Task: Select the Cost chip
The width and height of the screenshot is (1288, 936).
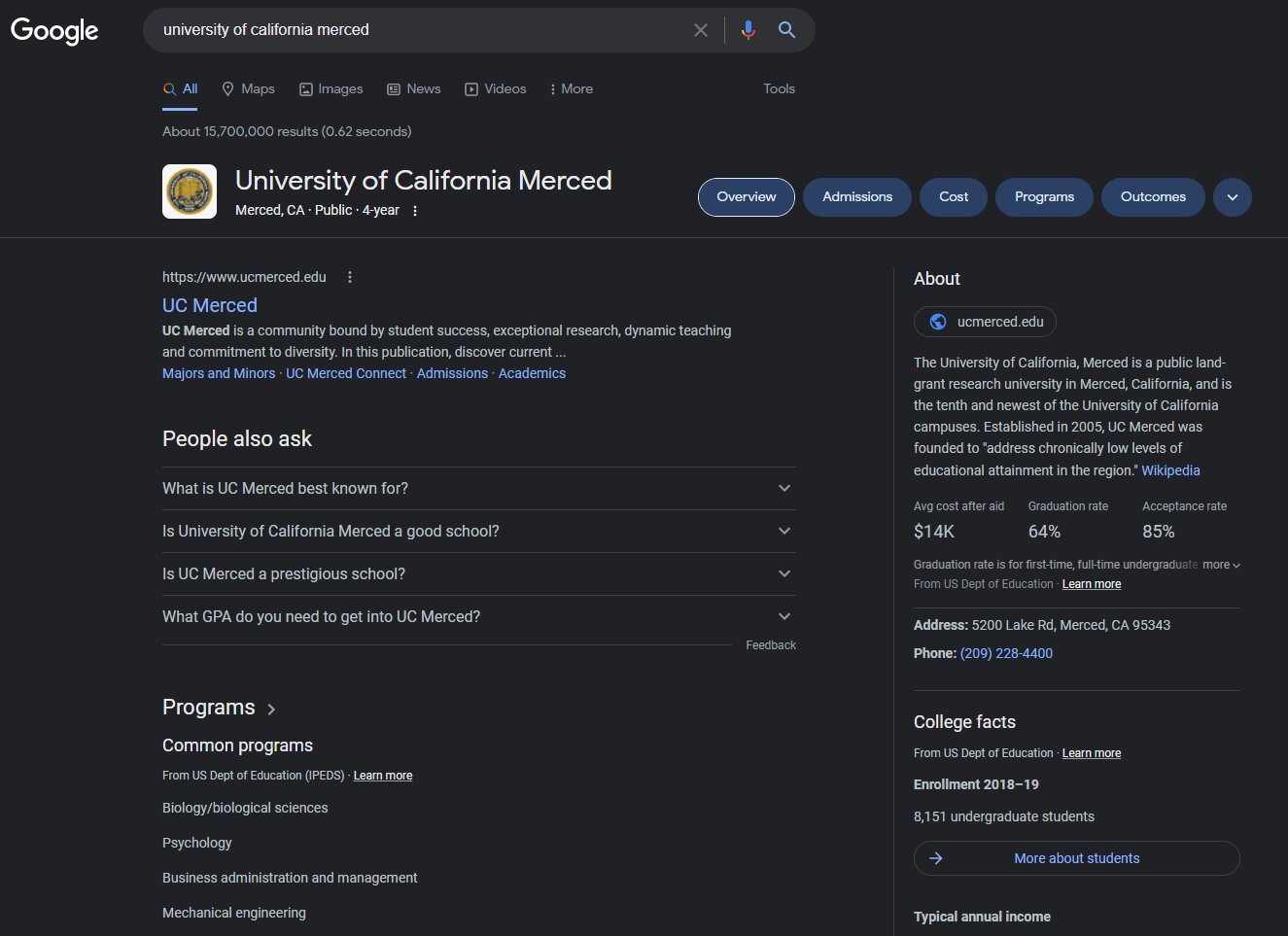Action: [954, 197]
